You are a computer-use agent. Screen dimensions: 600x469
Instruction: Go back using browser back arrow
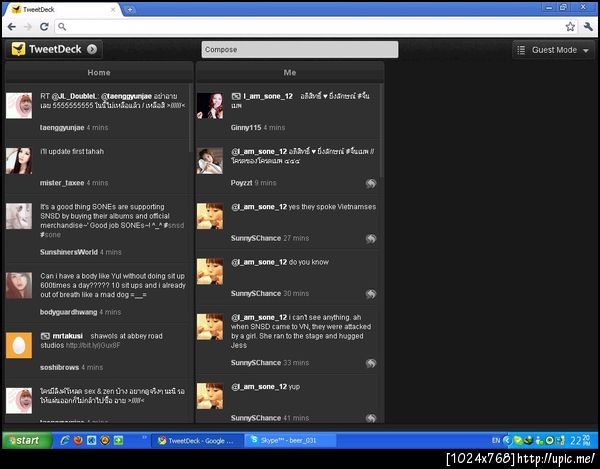pos(12,26)
